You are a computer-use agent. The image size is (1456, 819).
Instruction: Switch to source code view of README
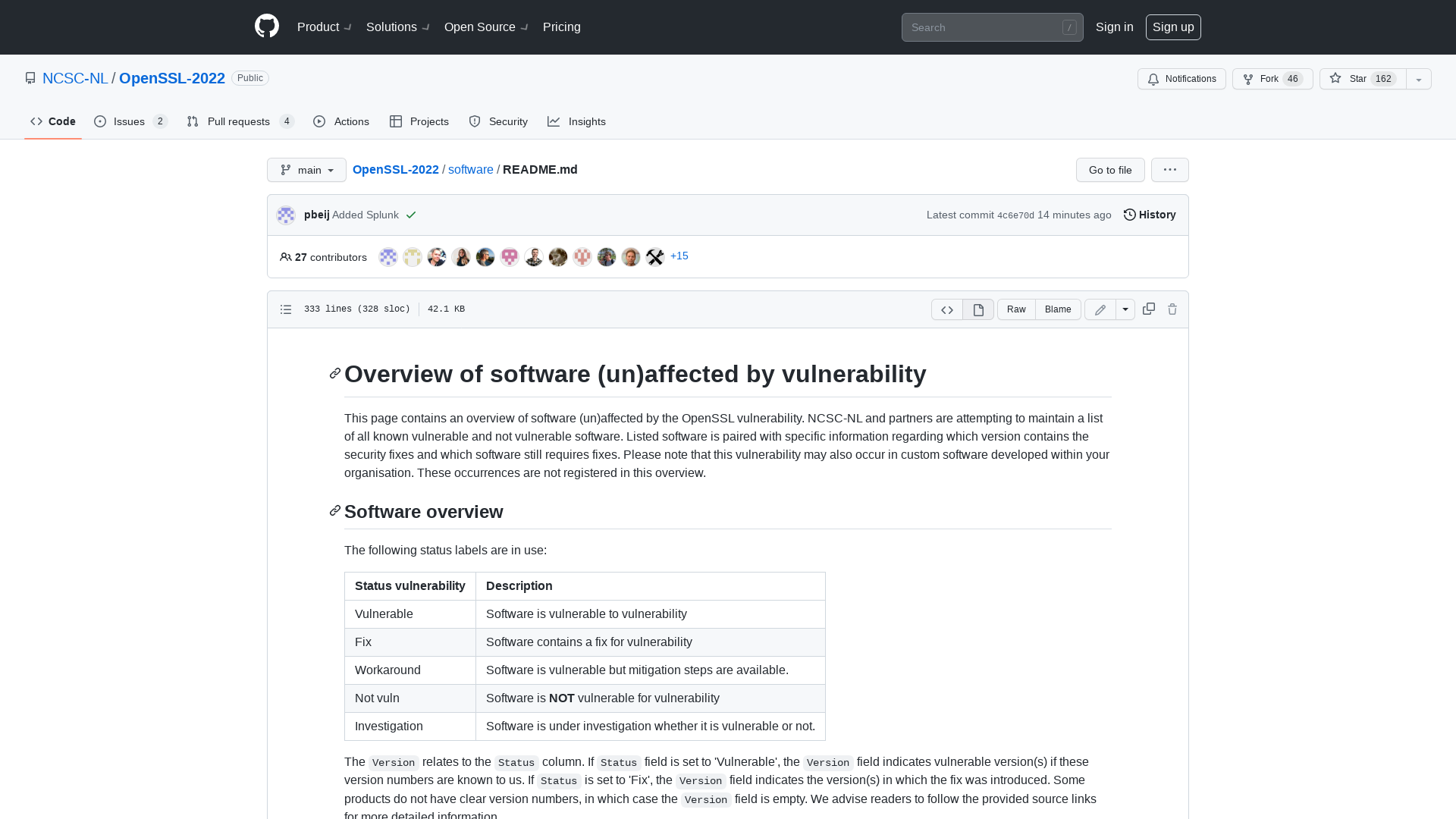point(946,309)
